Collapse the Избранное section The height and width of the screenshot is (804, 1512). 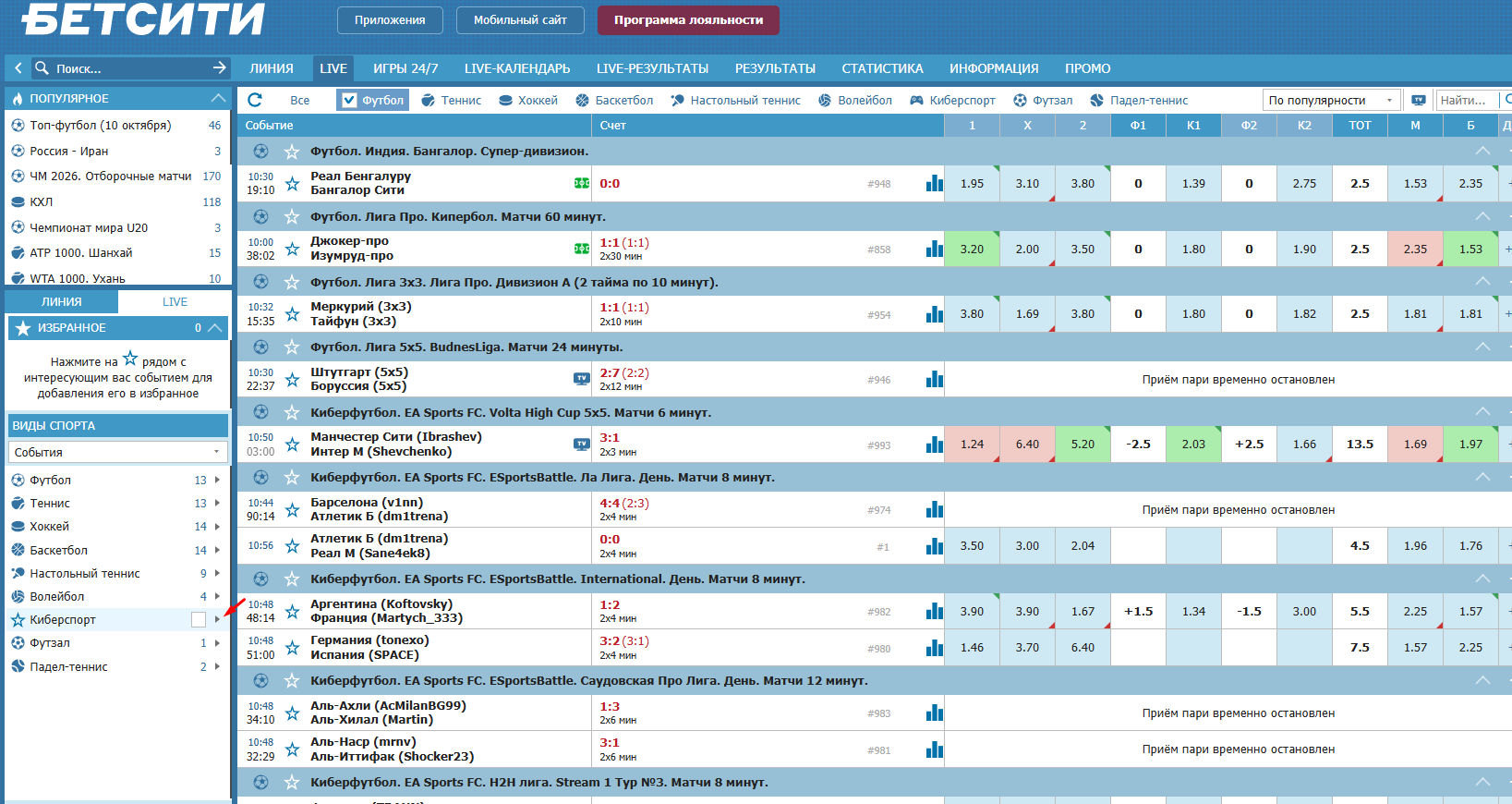point(214,328)
